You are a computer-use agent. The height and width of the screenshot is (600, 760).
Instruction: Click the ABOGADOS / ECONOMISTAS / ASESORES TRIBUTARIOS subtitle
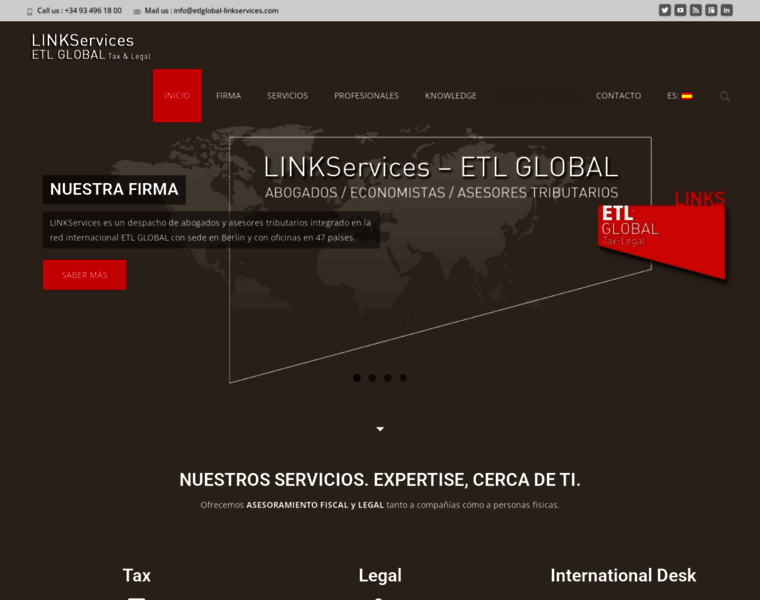(442, 193)
